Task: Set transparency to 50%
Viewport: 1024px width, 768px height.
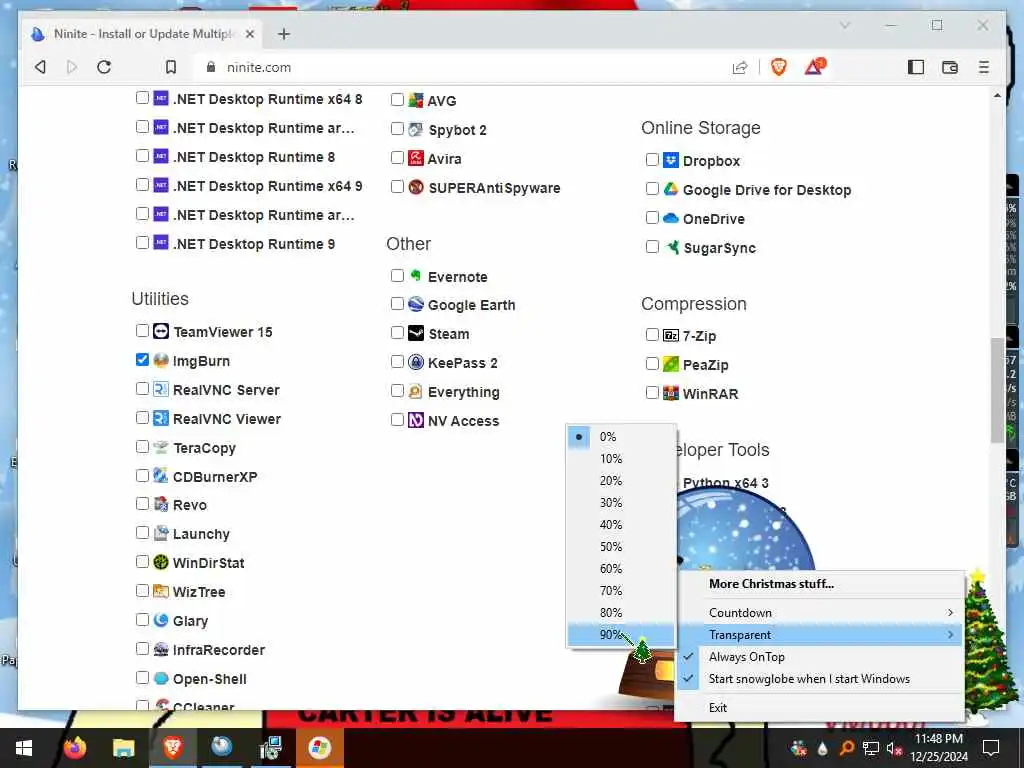Action: 620,547
